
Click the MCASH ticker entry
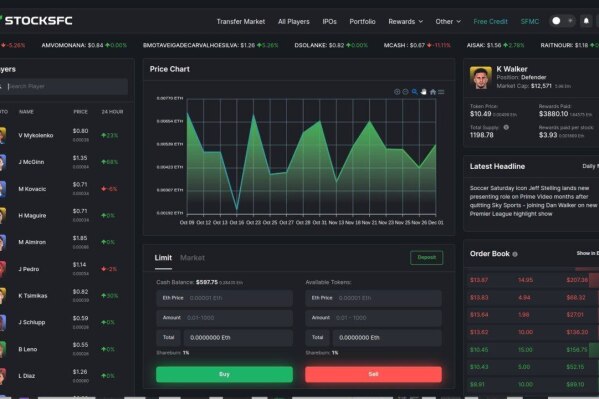click(x=417, y=45)
